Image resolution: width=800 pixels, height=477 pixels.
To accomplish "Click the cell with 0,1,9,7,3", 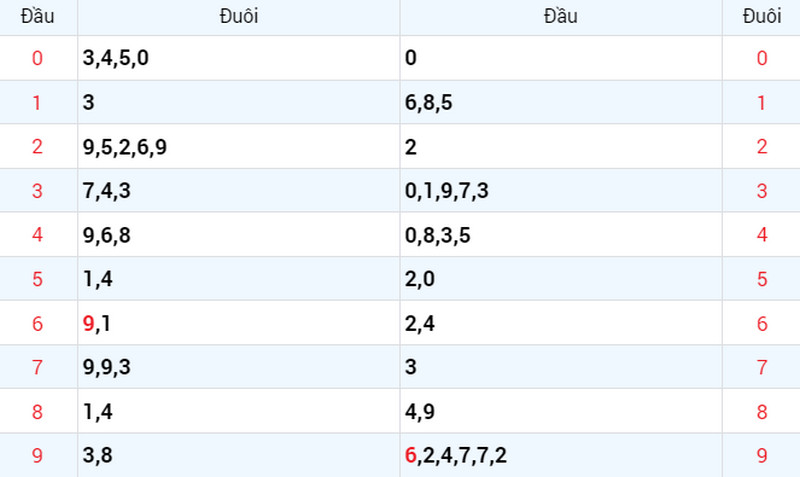I will pyautogui.click(x=561, y=191).
